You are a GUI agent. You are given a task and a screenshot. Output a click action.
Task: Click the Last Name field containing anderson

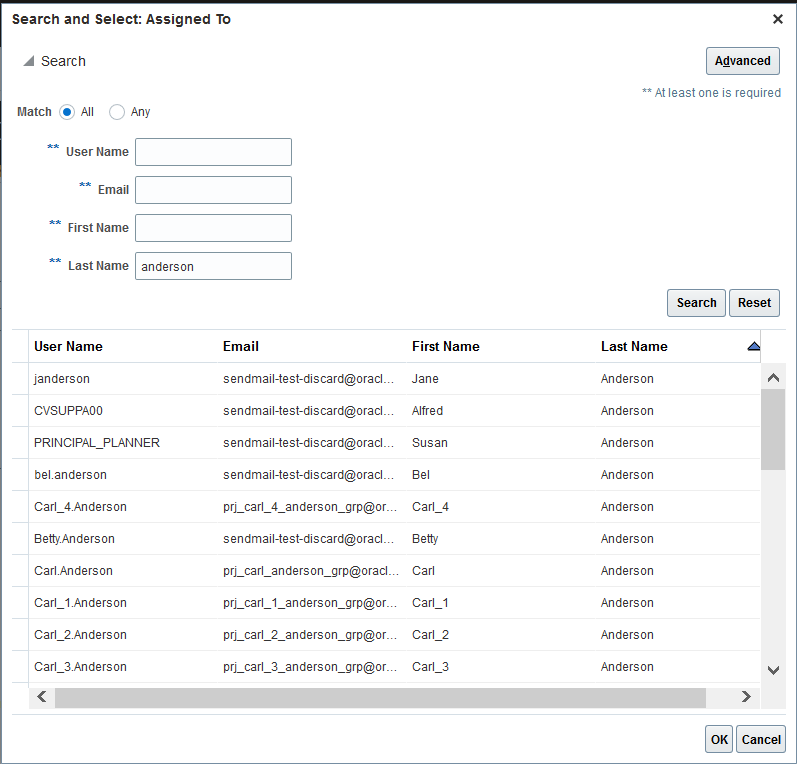213,266
